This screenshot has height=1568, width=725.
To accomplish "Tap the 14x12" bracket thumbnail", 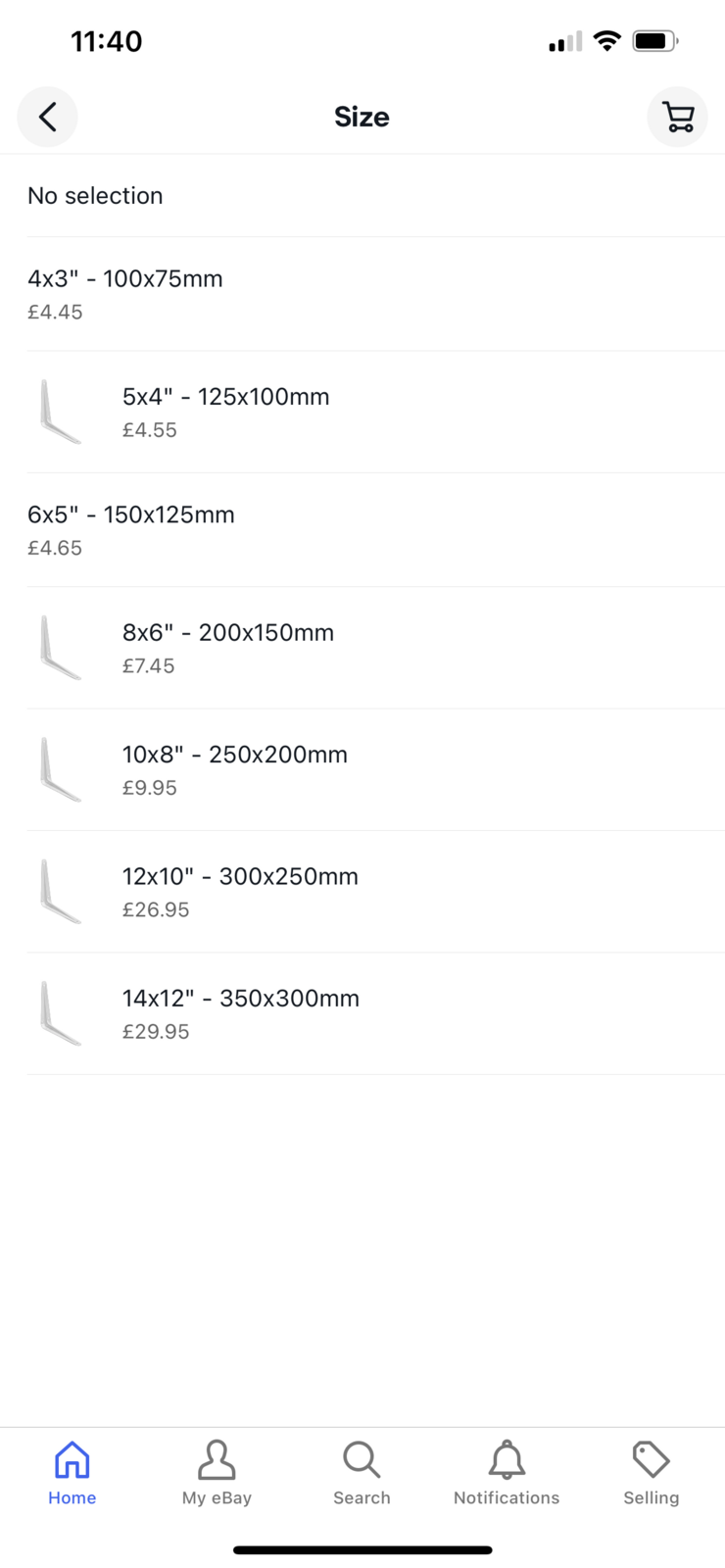I will 60,1013.
